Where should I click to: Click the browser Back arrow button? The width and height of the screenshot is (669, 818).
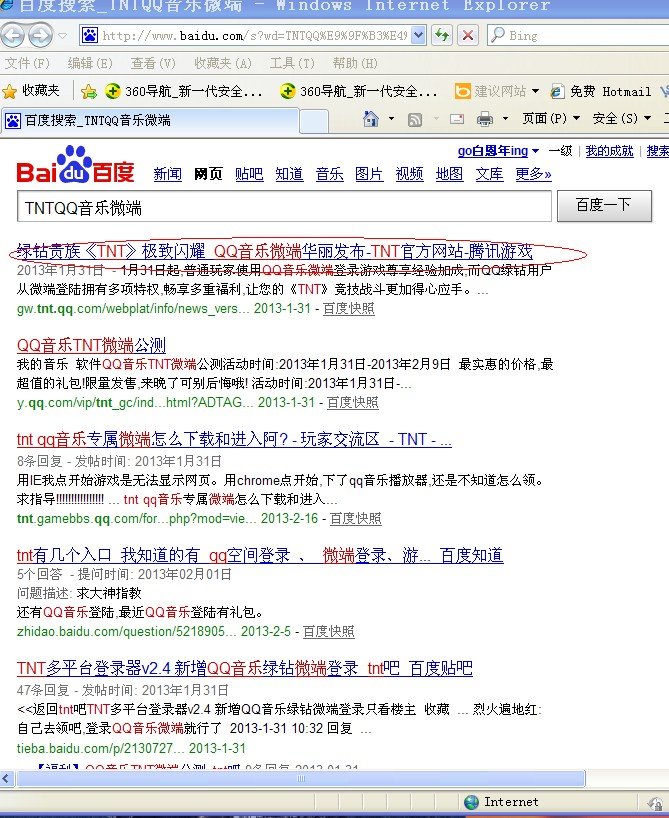[13, 35]
